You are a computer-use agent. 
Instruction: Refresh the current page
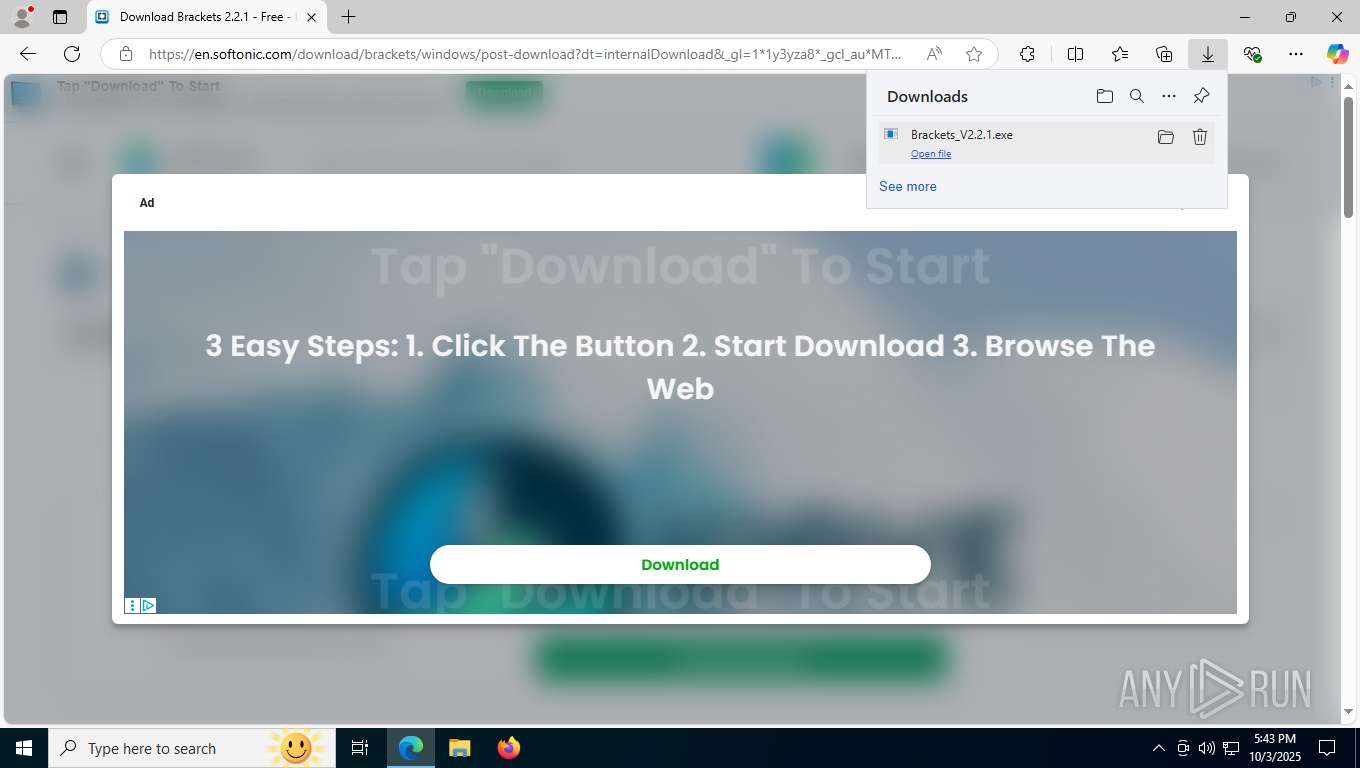(x=72, y=54)
